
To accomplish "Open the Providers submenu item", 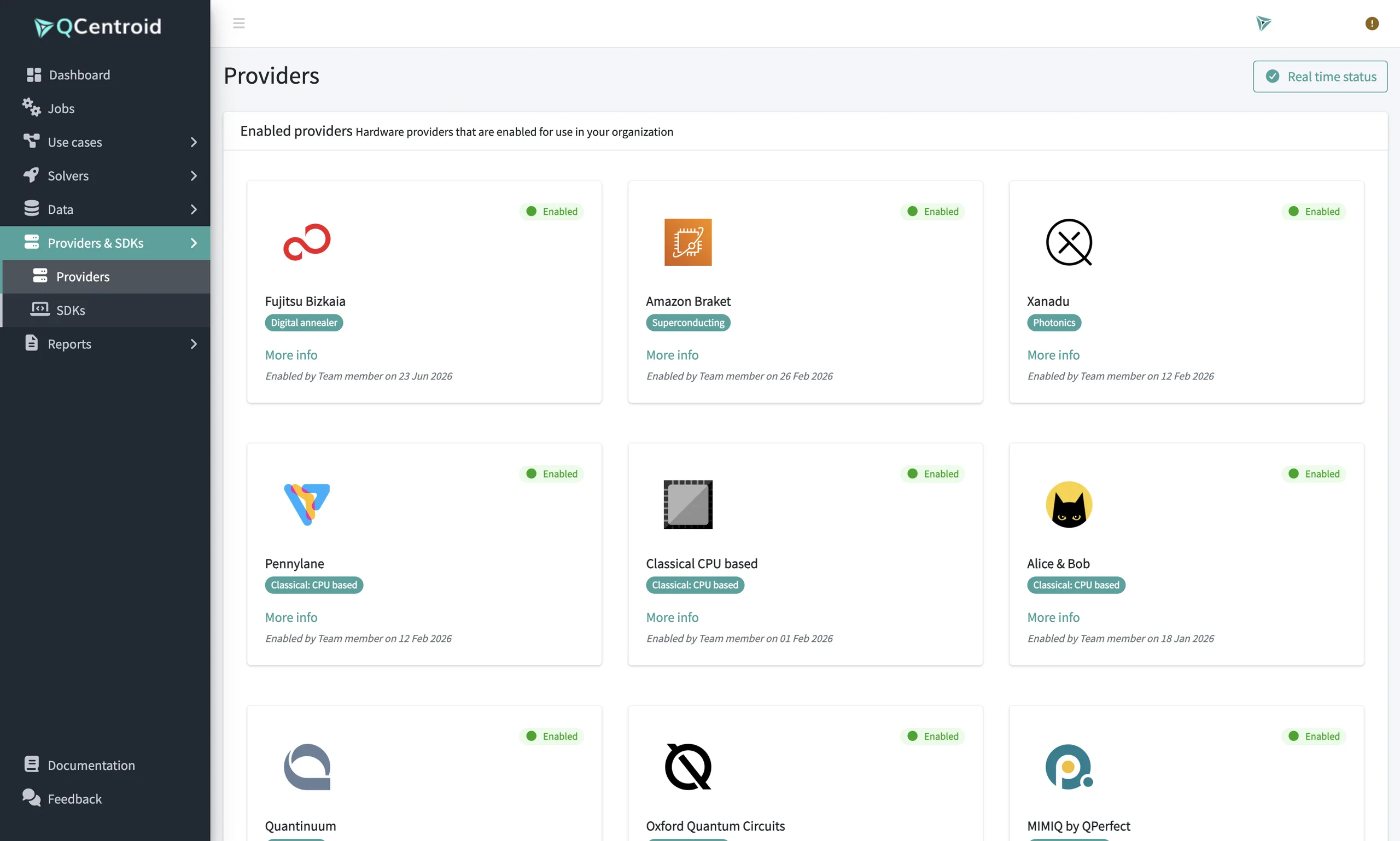I will 107,277.
